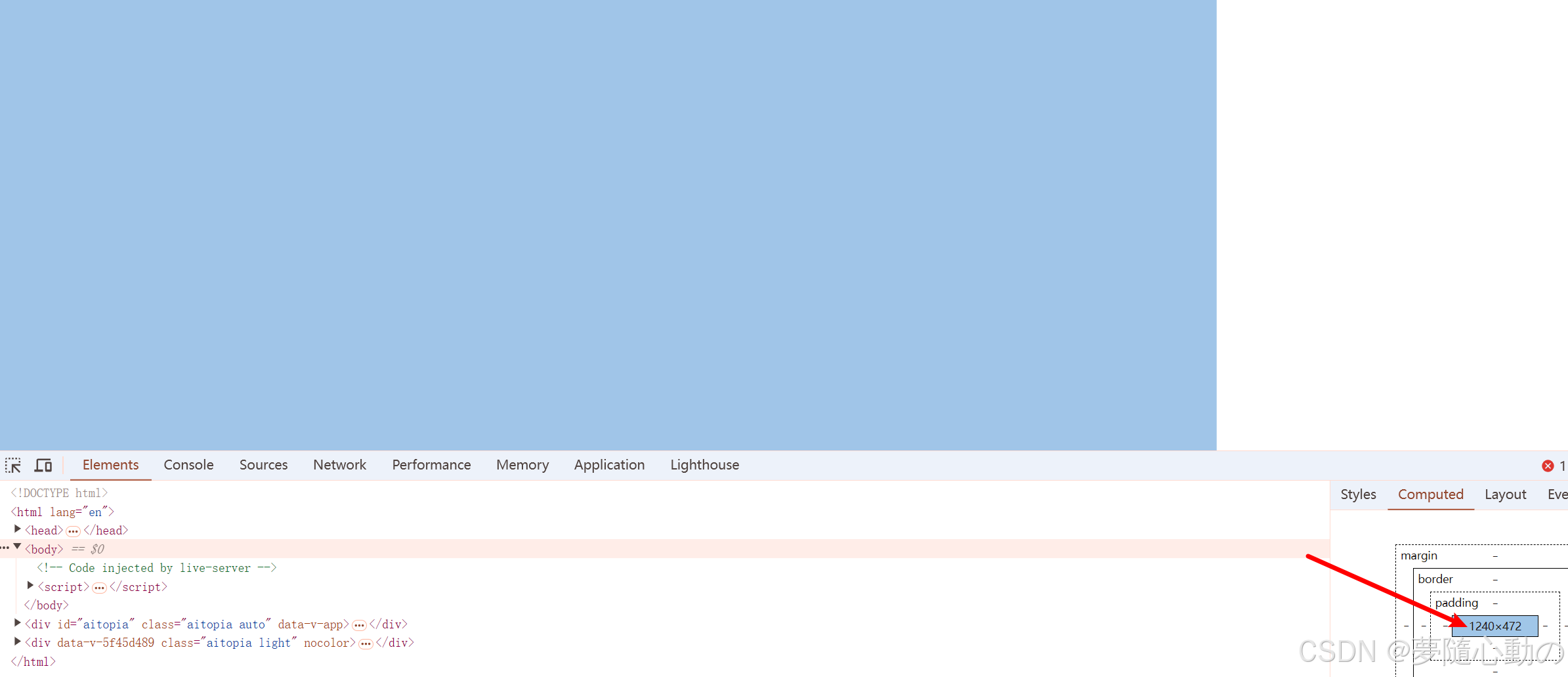Open the Console tab
This screenshot has height=677, width=1568.
tap(188, 465)
